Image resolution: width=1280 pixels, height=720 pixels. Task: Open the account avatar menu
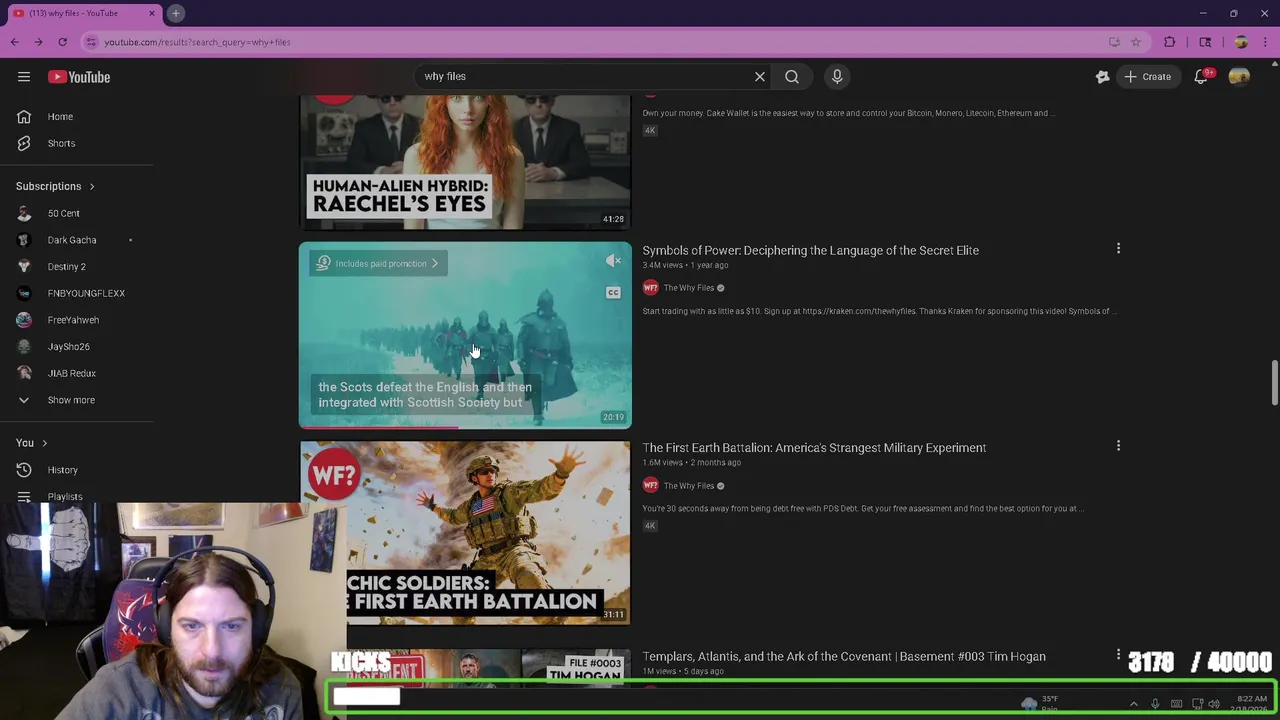[x=1239, y=77]
